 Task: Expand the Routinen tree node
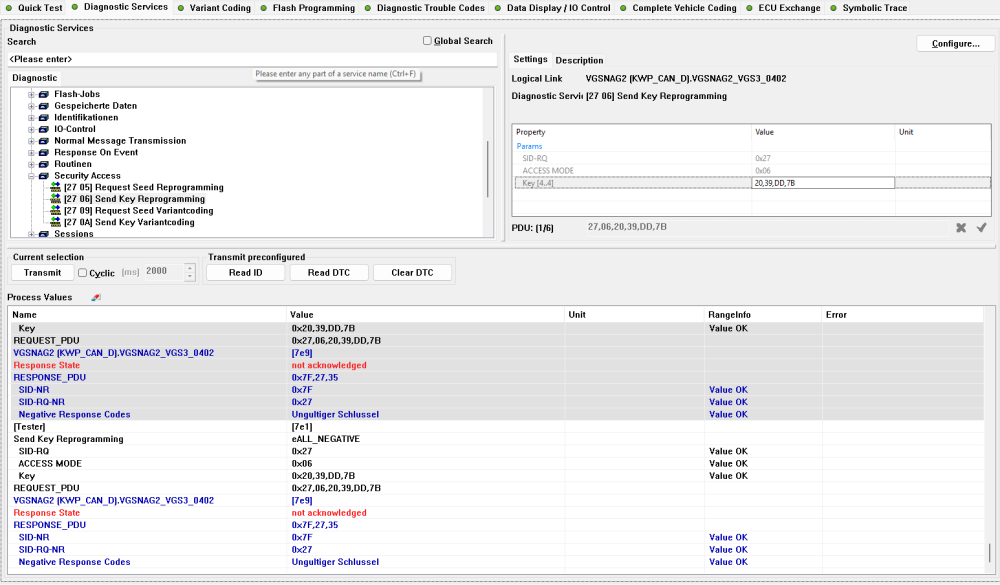pos(31,164)
